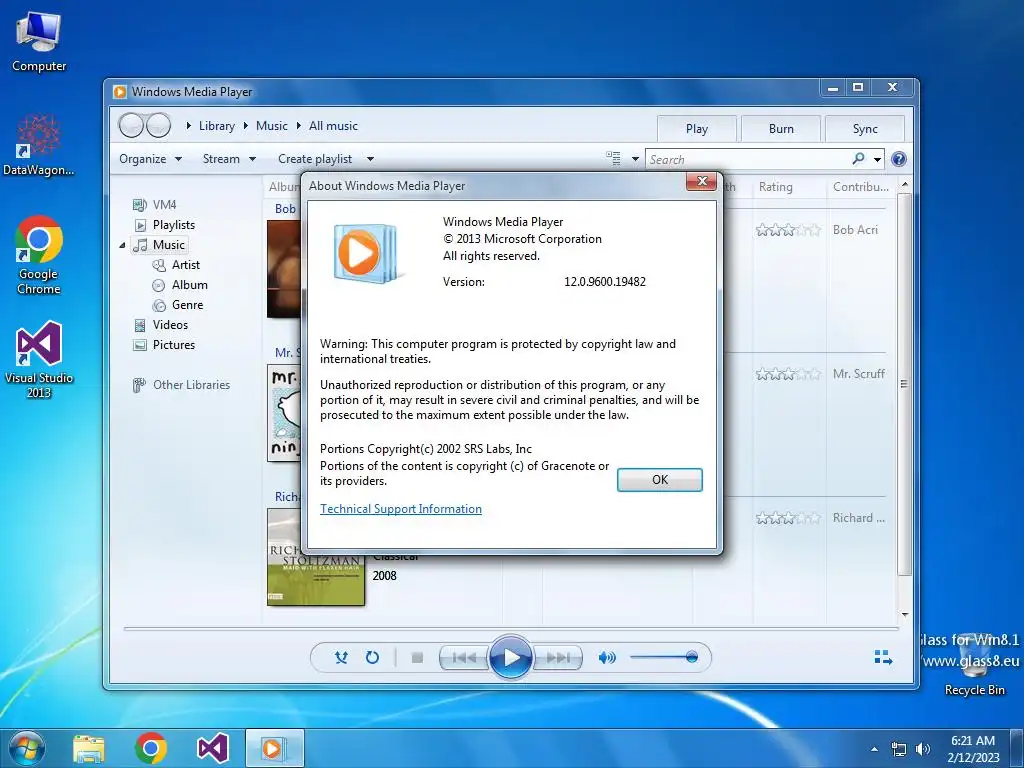Click the Back navigation button
The height and width of the screenshot is (768, 1024).
[x=131, y=125]
